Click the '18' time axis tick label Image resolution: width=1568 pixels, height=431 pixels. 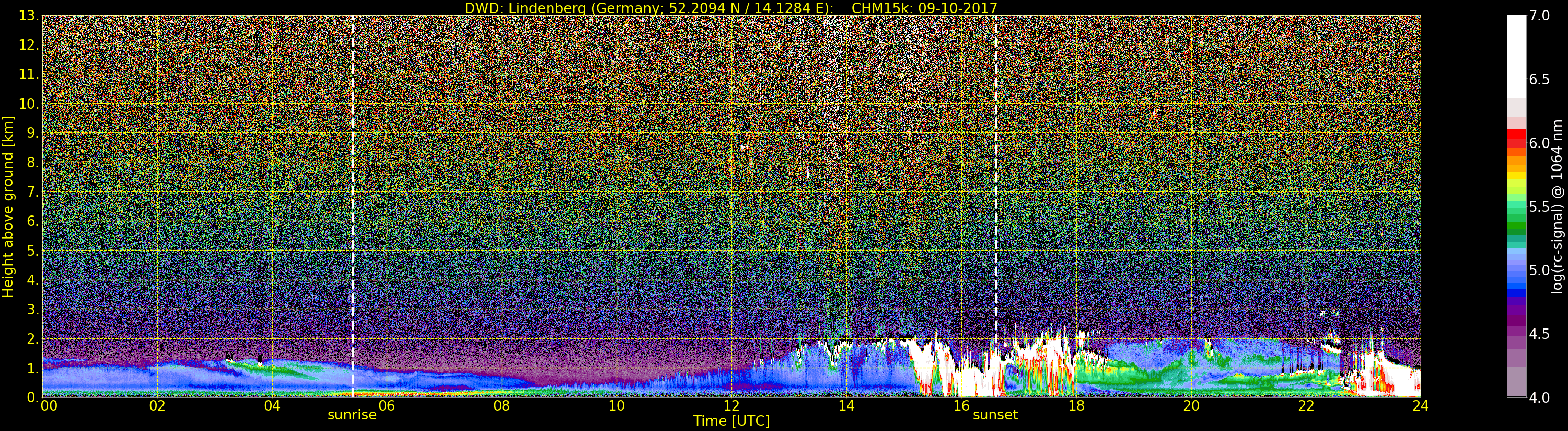click(1076, 406)
